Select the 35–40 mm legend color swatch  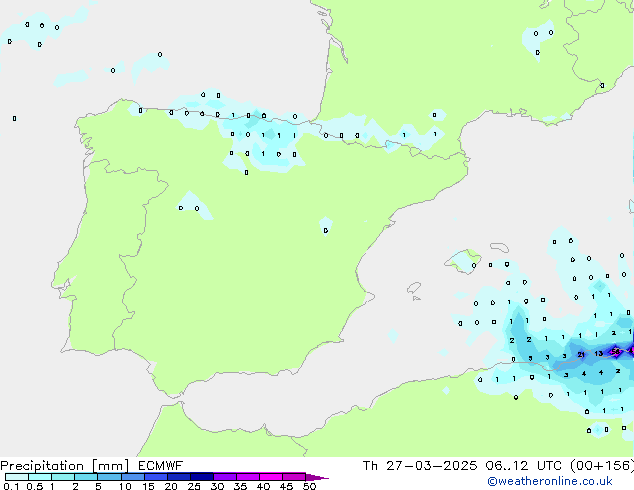(248, 477)
